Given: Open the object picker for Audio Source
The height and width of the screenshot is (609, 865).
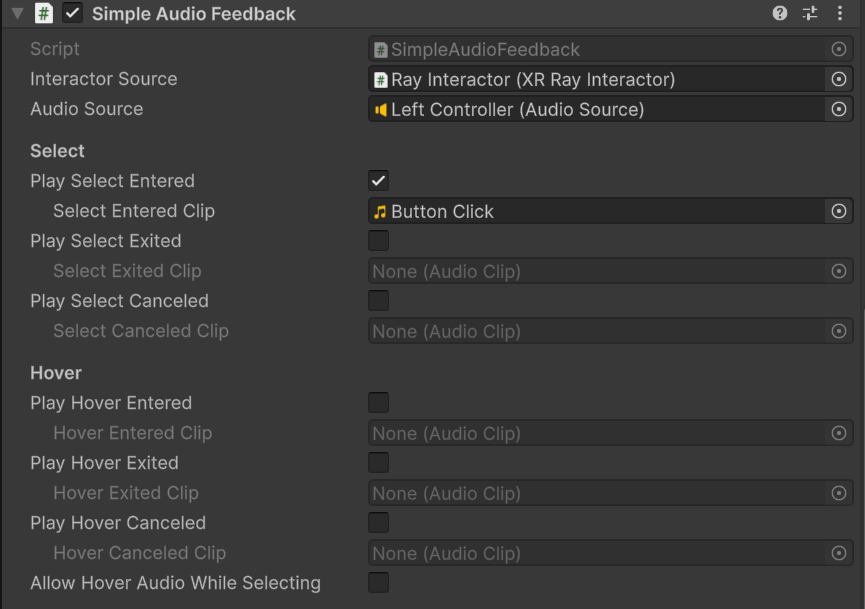Looking at the screenshot, I should [839, 109].
